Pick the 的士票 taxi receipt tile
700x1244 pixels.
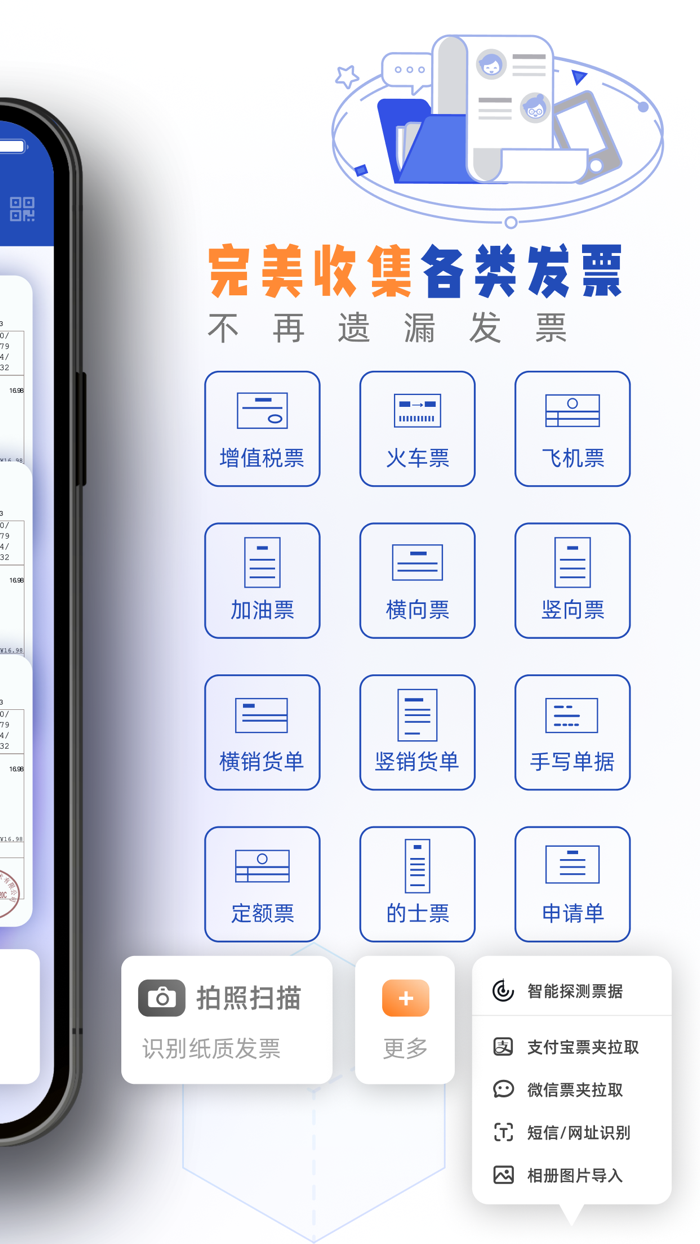(417, 885)
